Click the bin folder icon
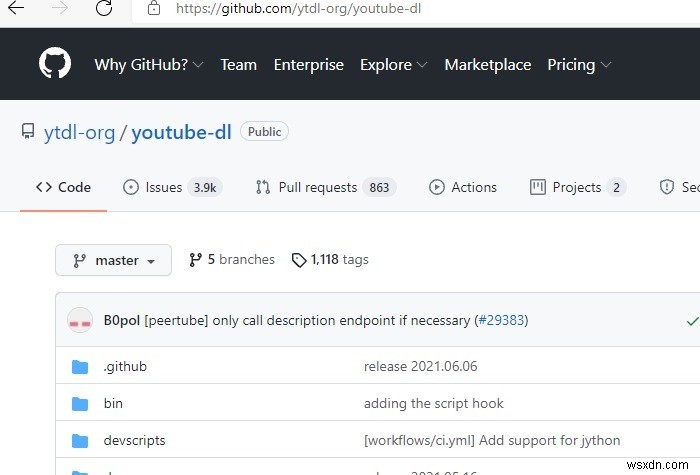The width and height of the screenshot is (700, 475). click(80, 404)
